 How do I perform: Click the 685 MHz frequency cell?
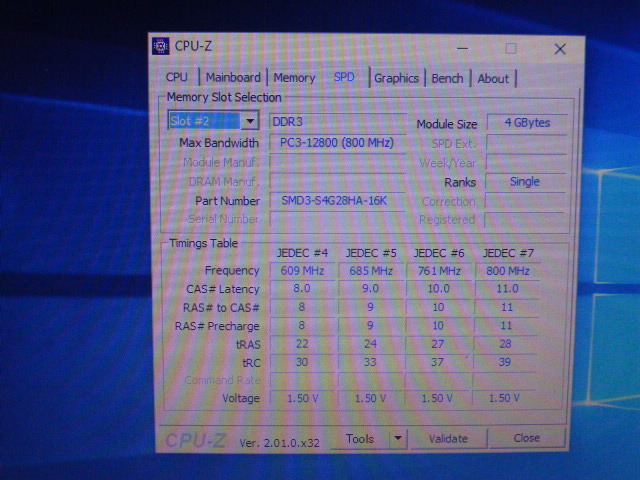point(371,271)
